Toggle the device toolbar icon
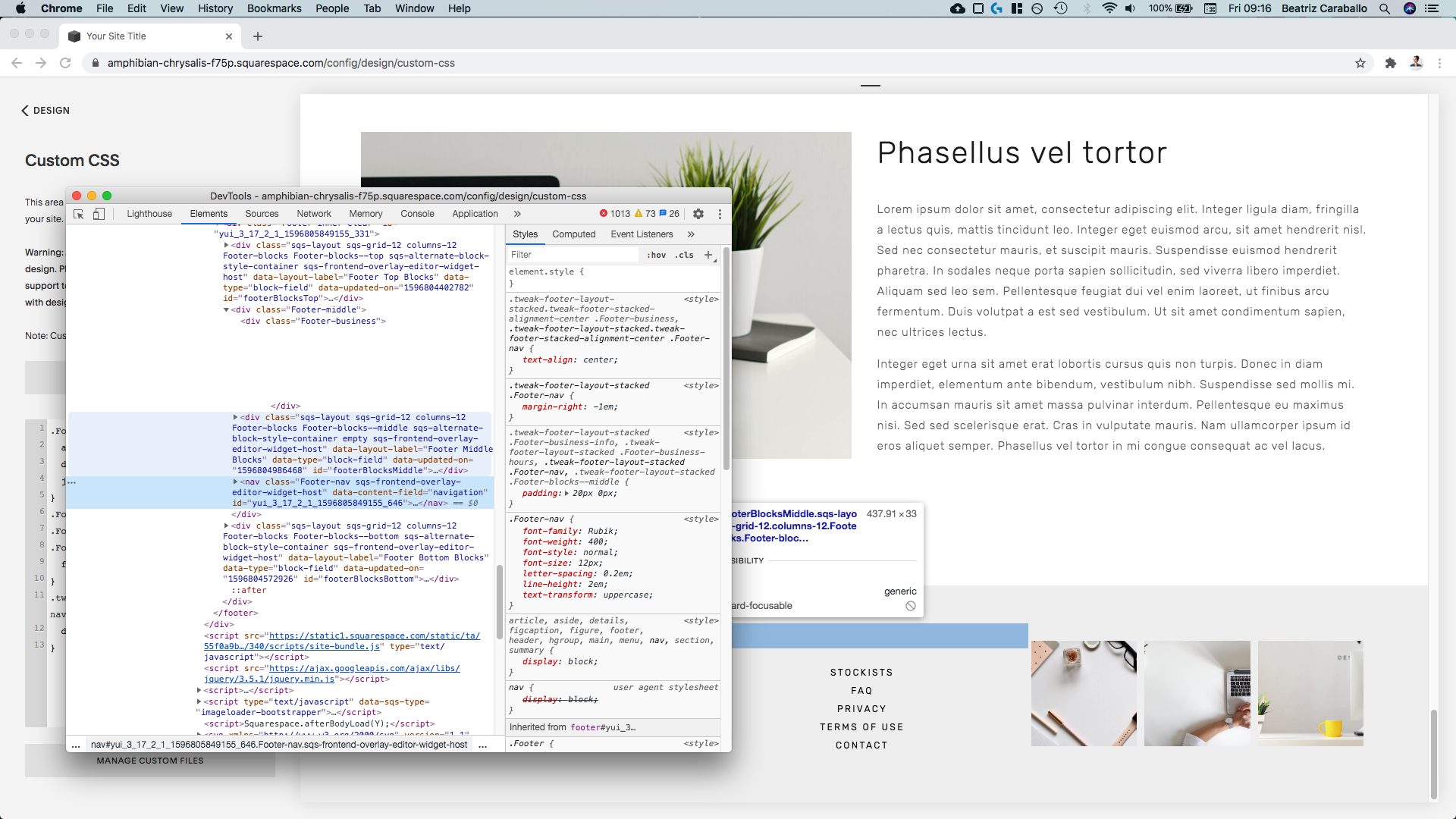Screen dimensions: 1456x819 tap(99, 215)
